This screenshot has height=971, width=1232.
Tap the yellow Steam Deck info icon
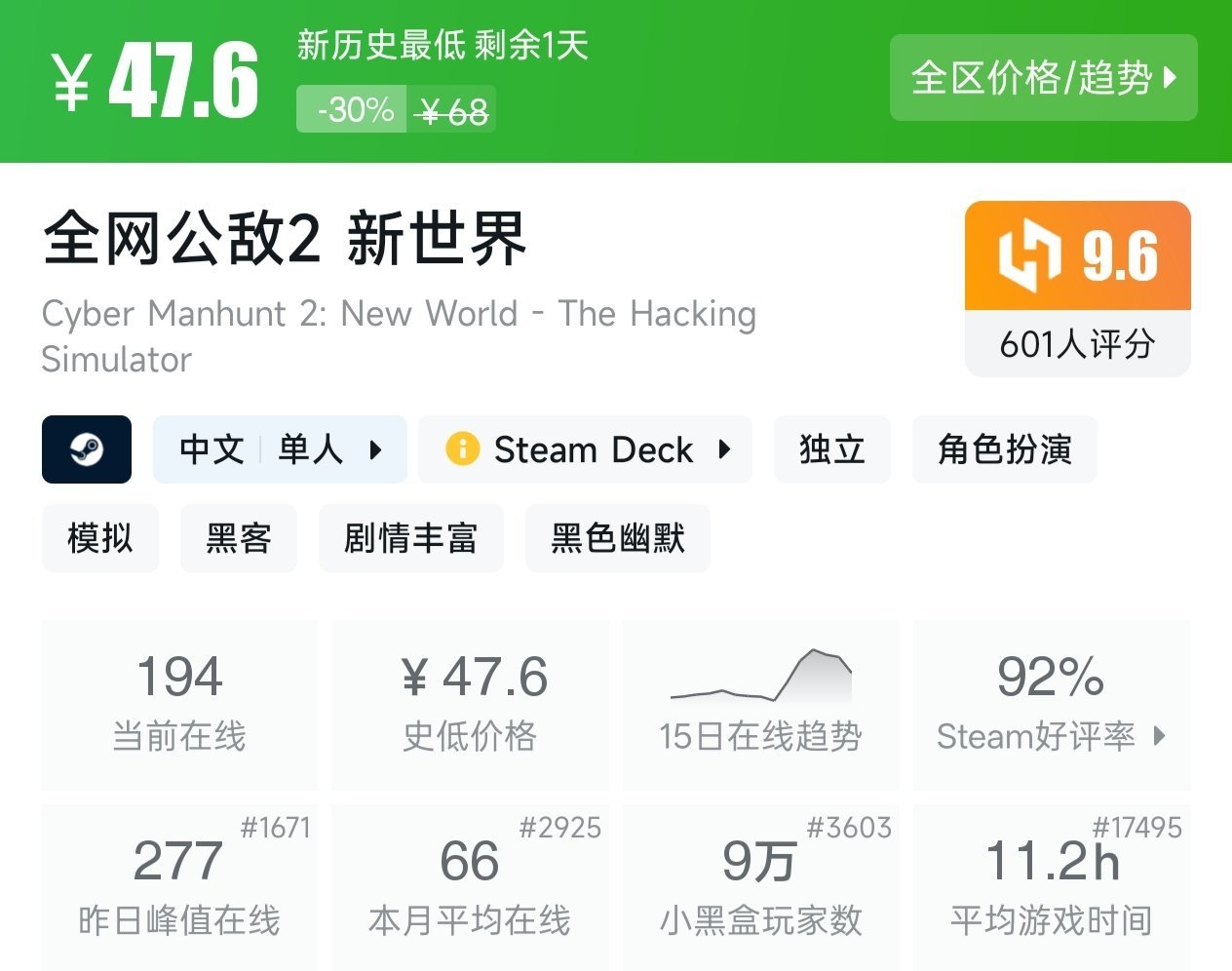462,449
